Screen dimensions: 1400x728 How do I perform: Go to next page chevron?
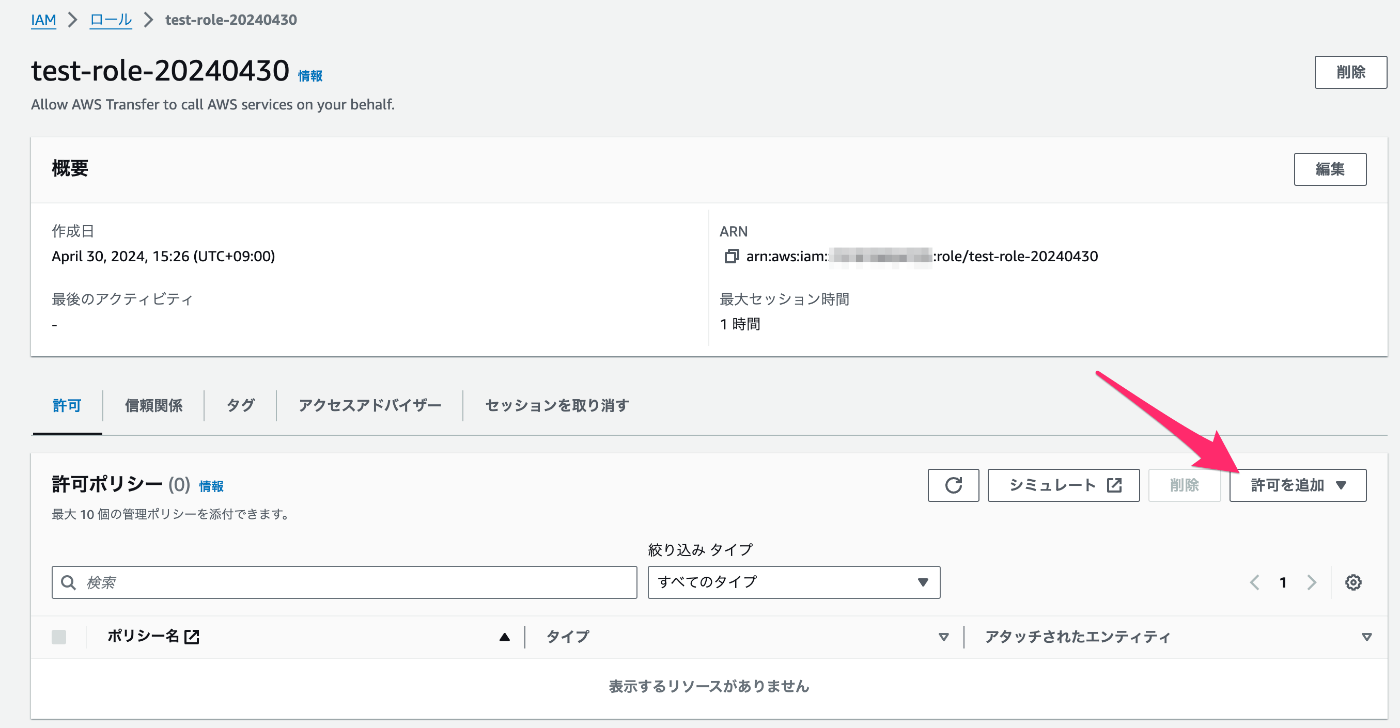tap(1312, 583)
